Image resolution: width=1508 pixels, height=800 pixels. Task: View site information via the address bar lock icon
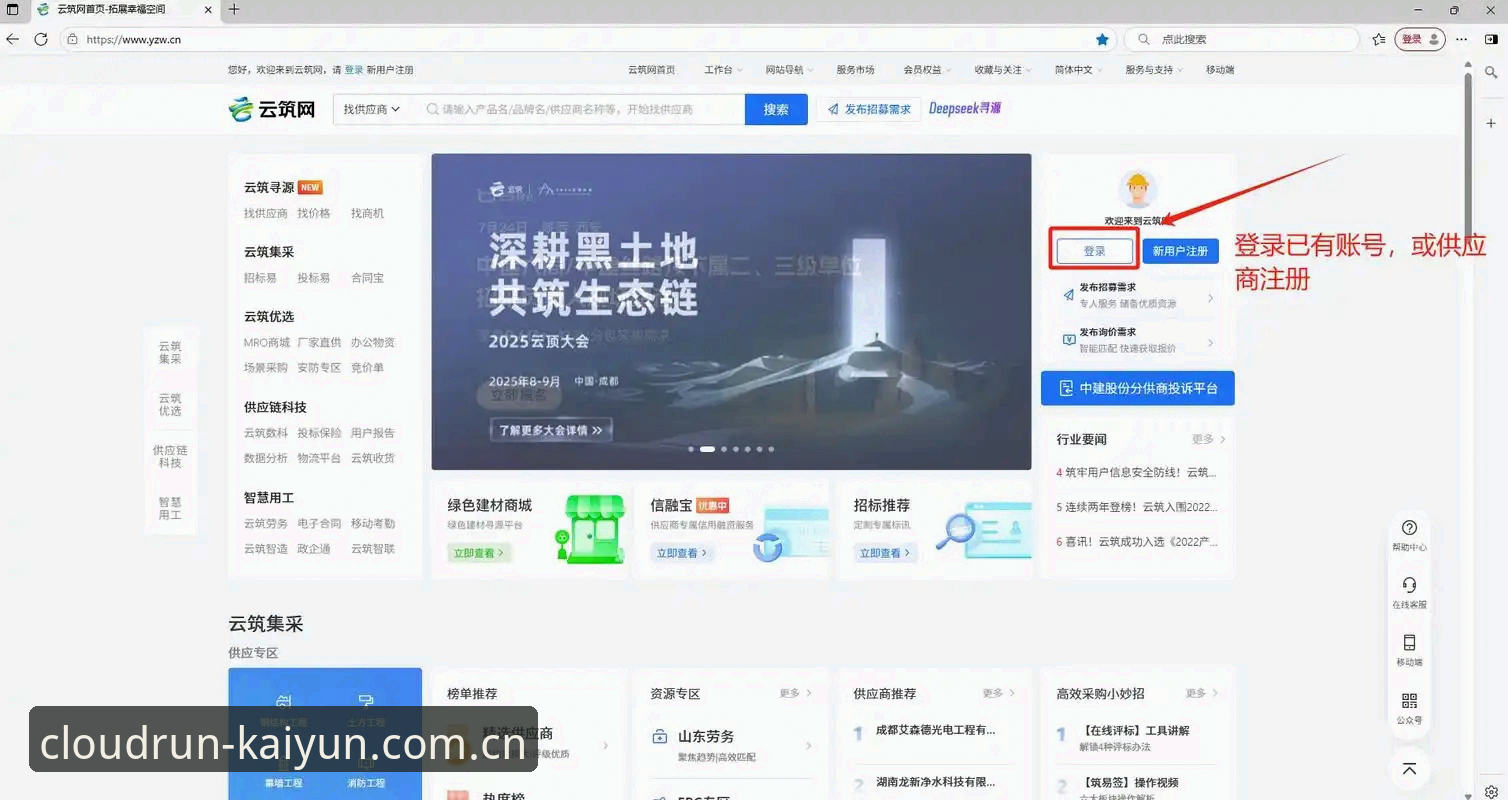click(72, 39)
